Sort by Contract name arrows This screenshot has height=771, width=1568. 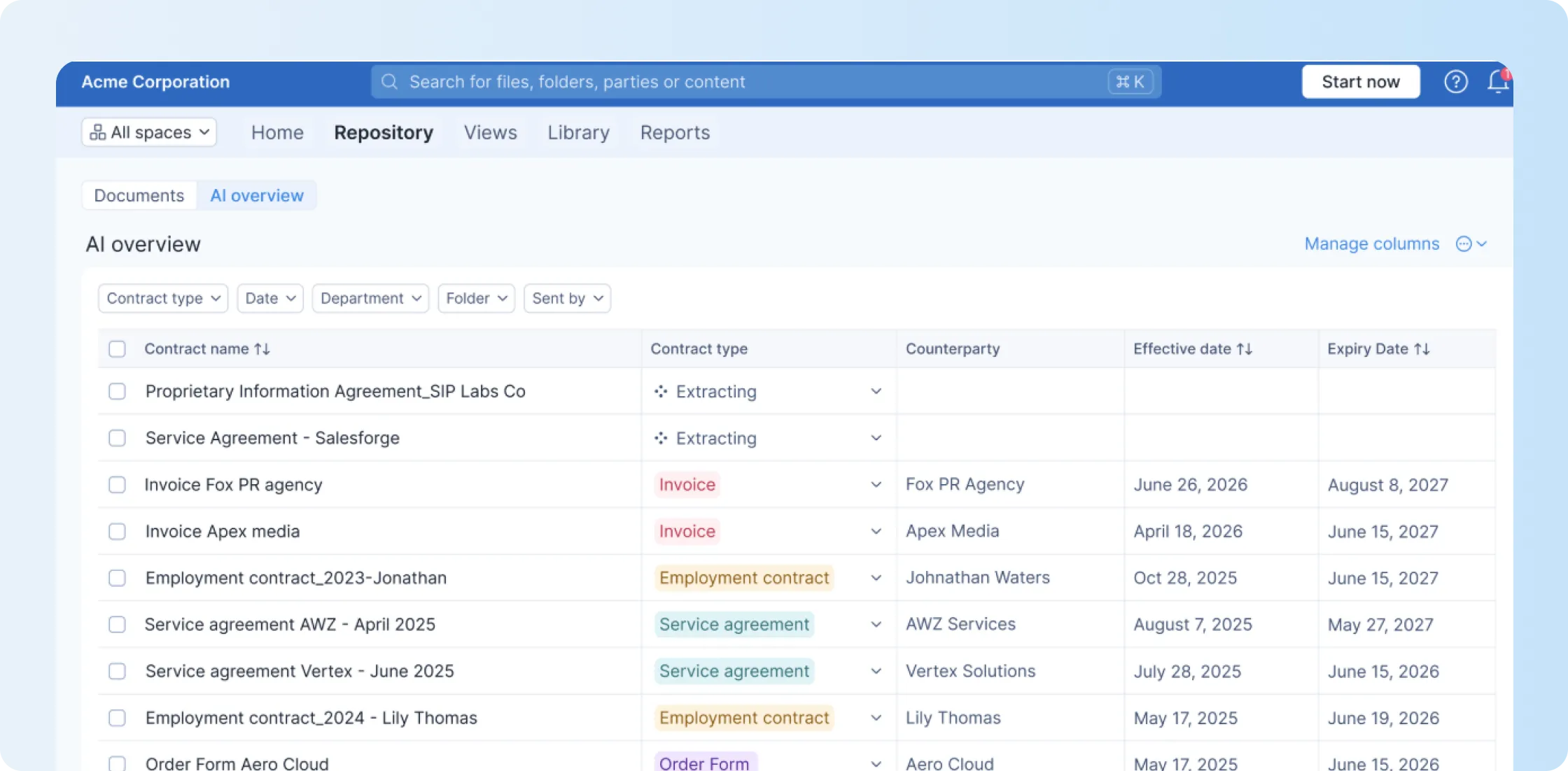click(x=262, y=348)
